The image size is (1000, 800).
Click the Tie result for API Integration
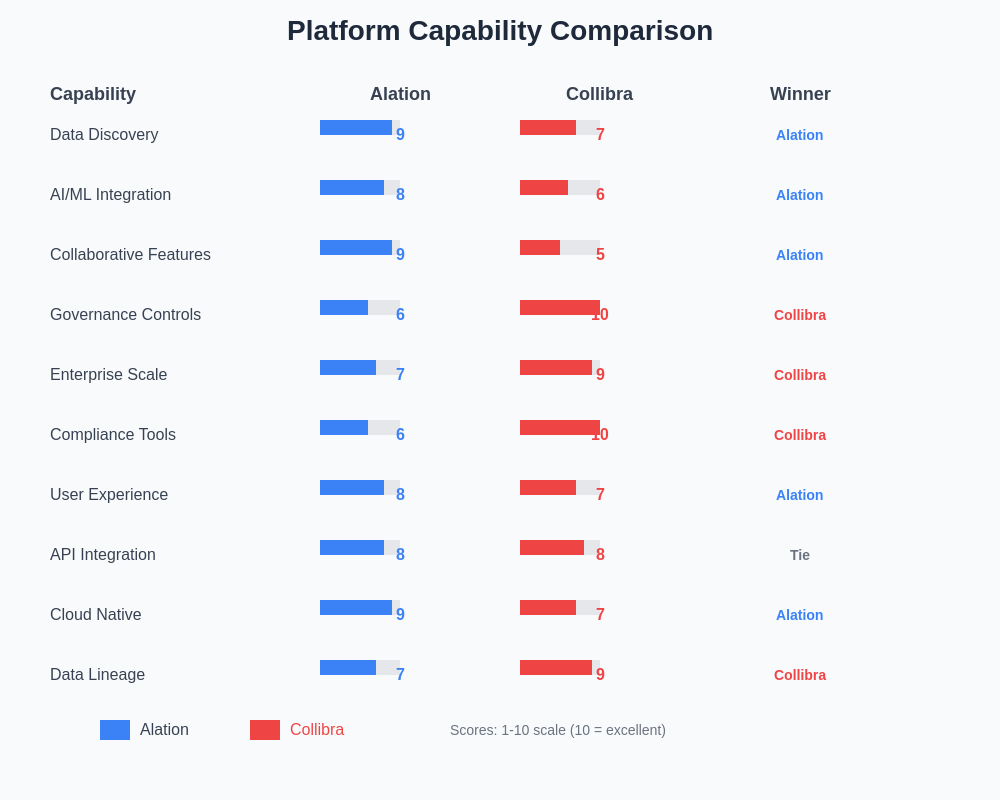click(x=800, y=555)
